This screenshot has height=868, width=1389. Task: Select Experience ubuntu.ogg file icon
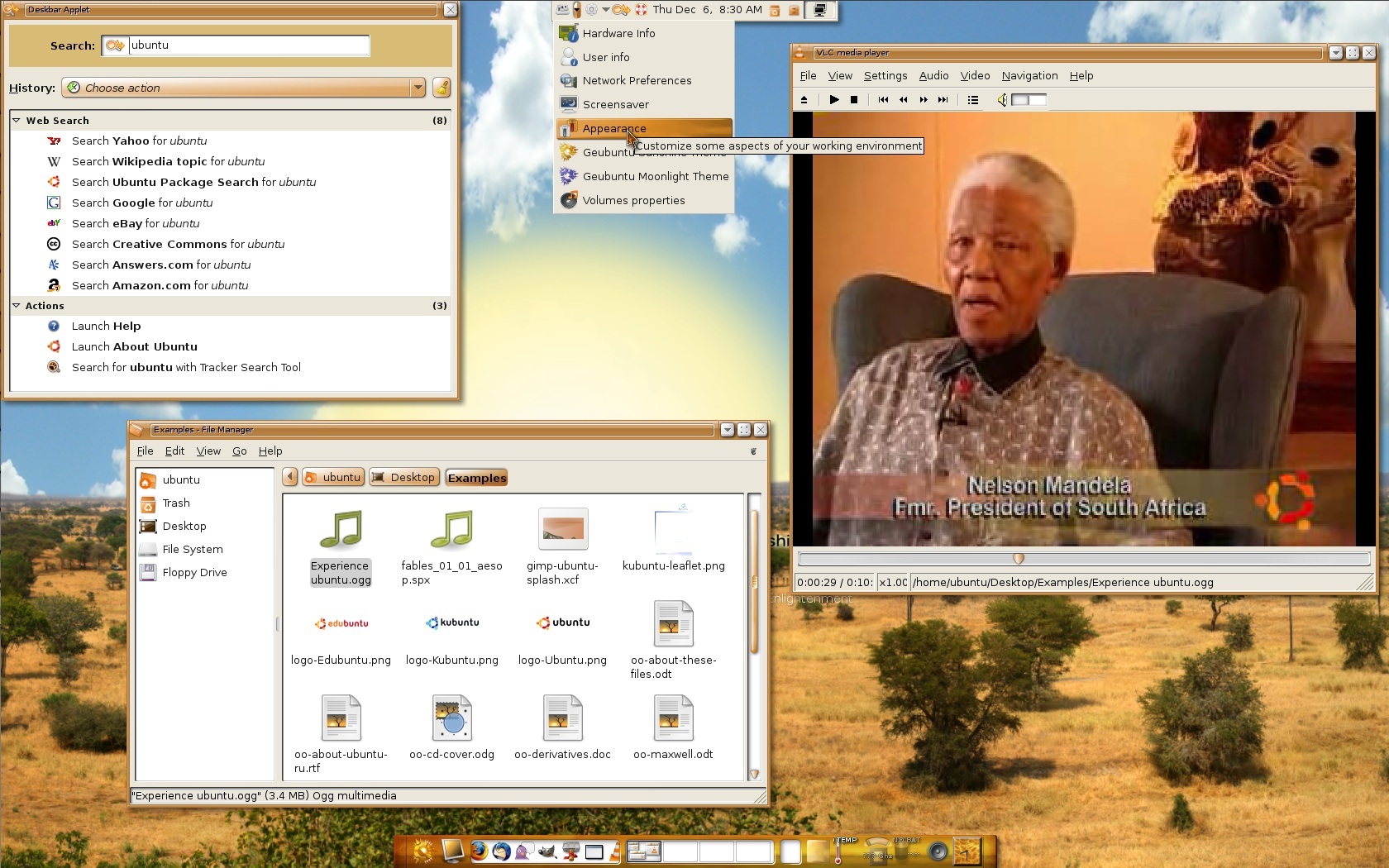(x=341, y=530)
